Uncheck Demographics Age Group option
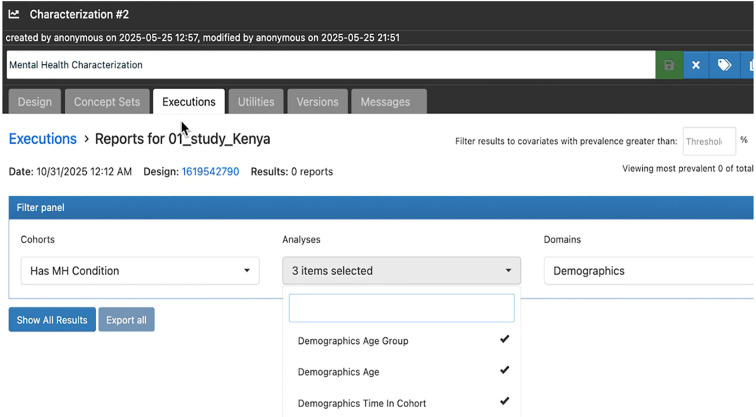756x417 pixels. [401, 341]
